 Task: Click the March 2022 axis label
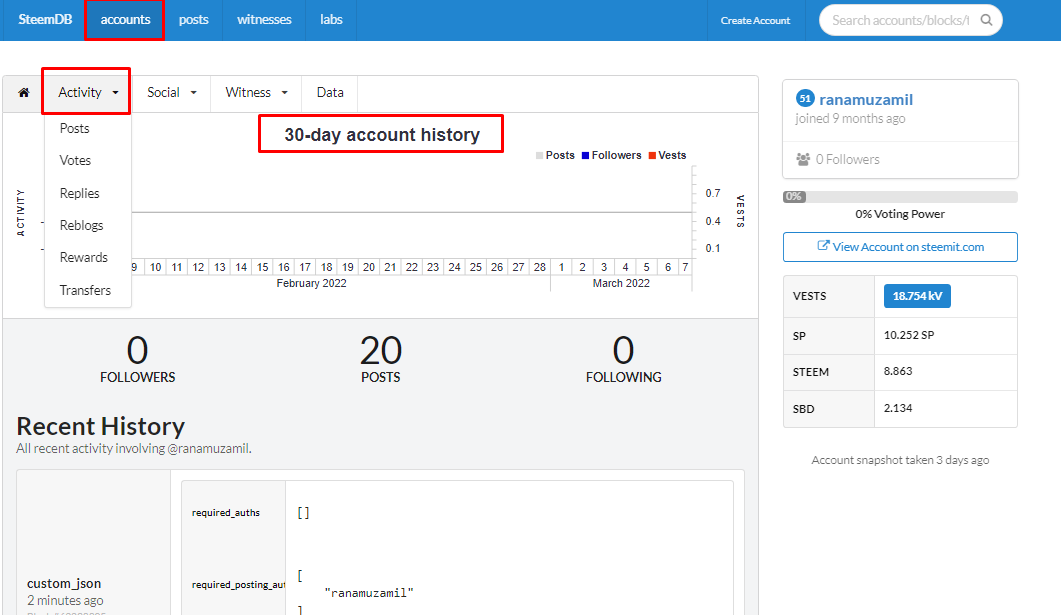tap(621, 283)
